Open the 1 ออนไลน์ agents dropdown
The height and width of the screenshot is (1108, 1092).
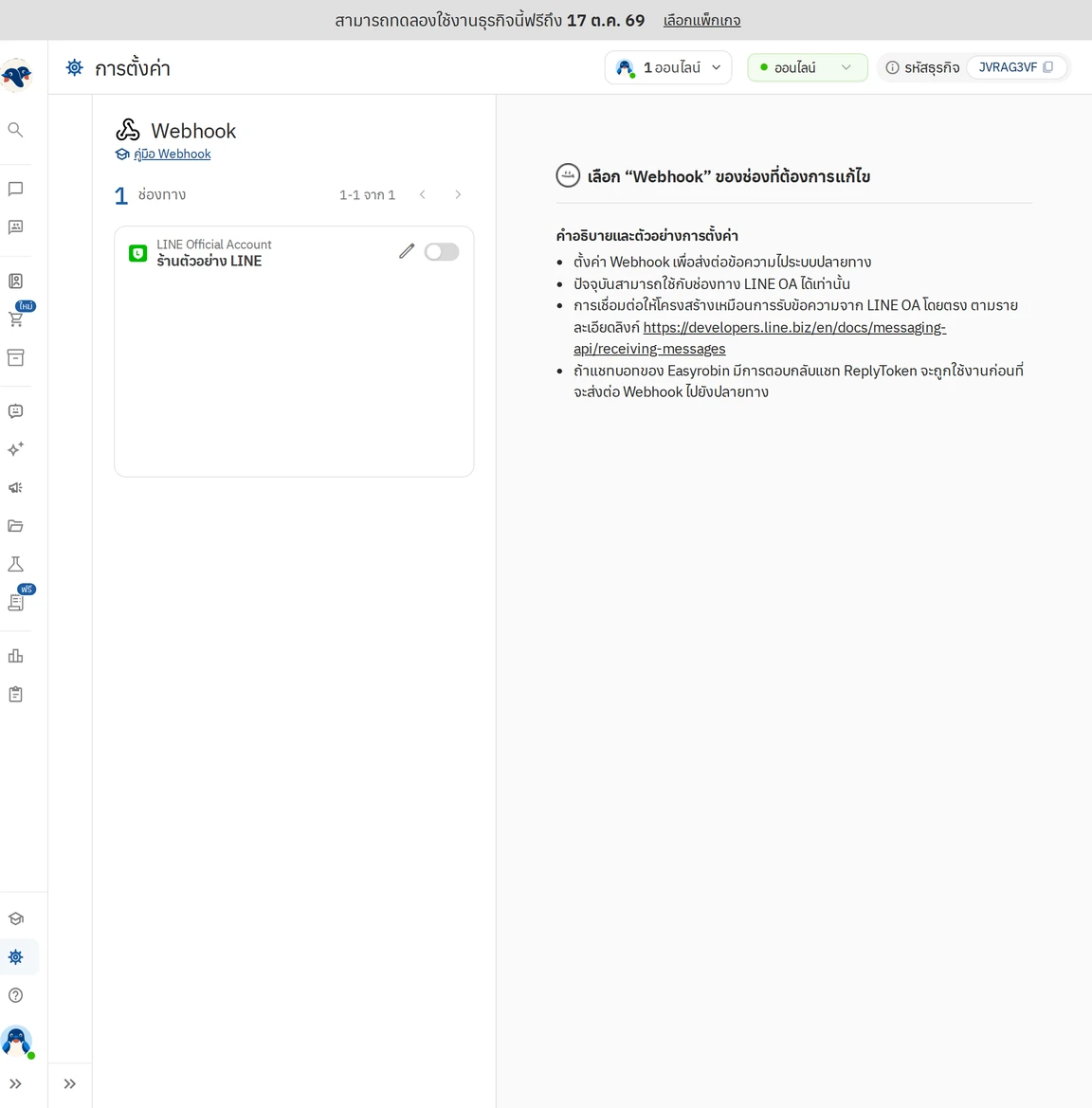click(668, 67)
